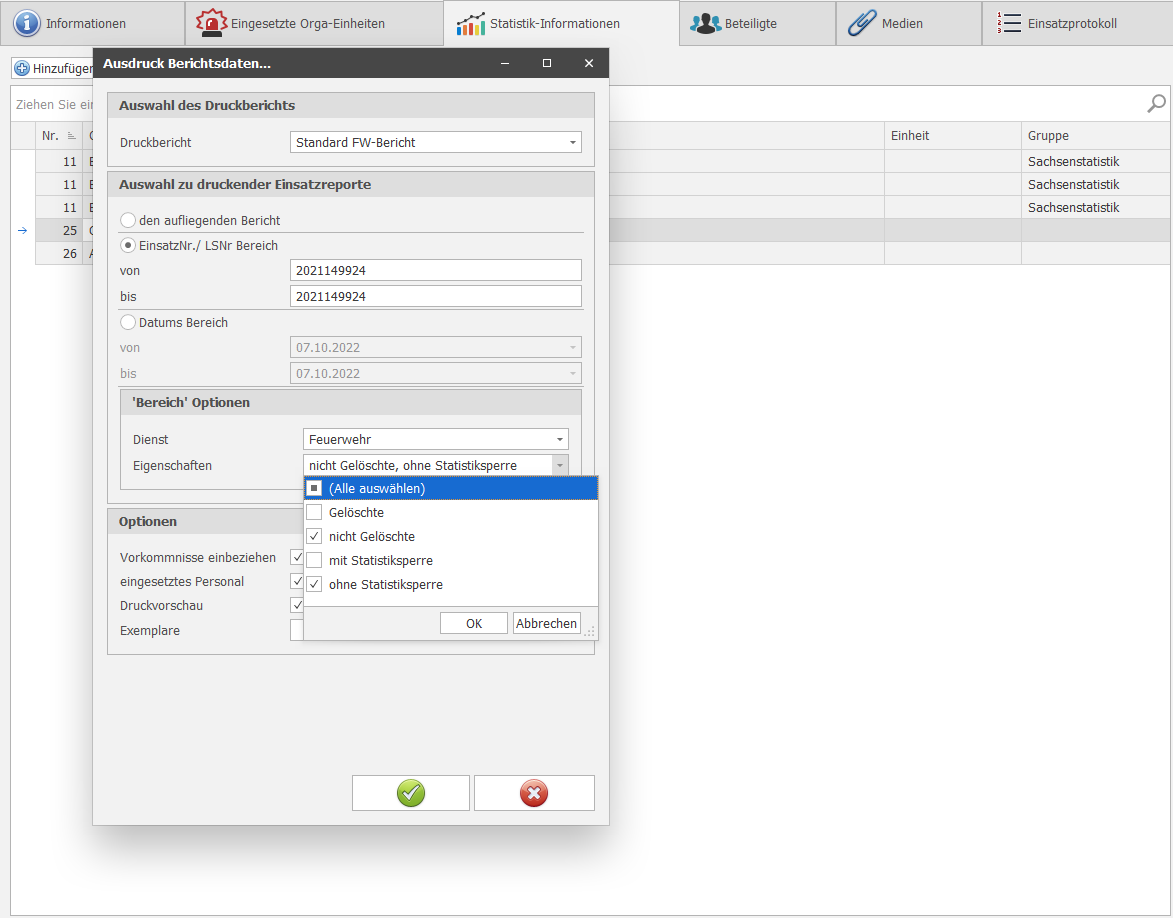Click Abbrechen in the dropdown popup
The height and width of the screenshot is (918, 1173).
click(546, 623)
